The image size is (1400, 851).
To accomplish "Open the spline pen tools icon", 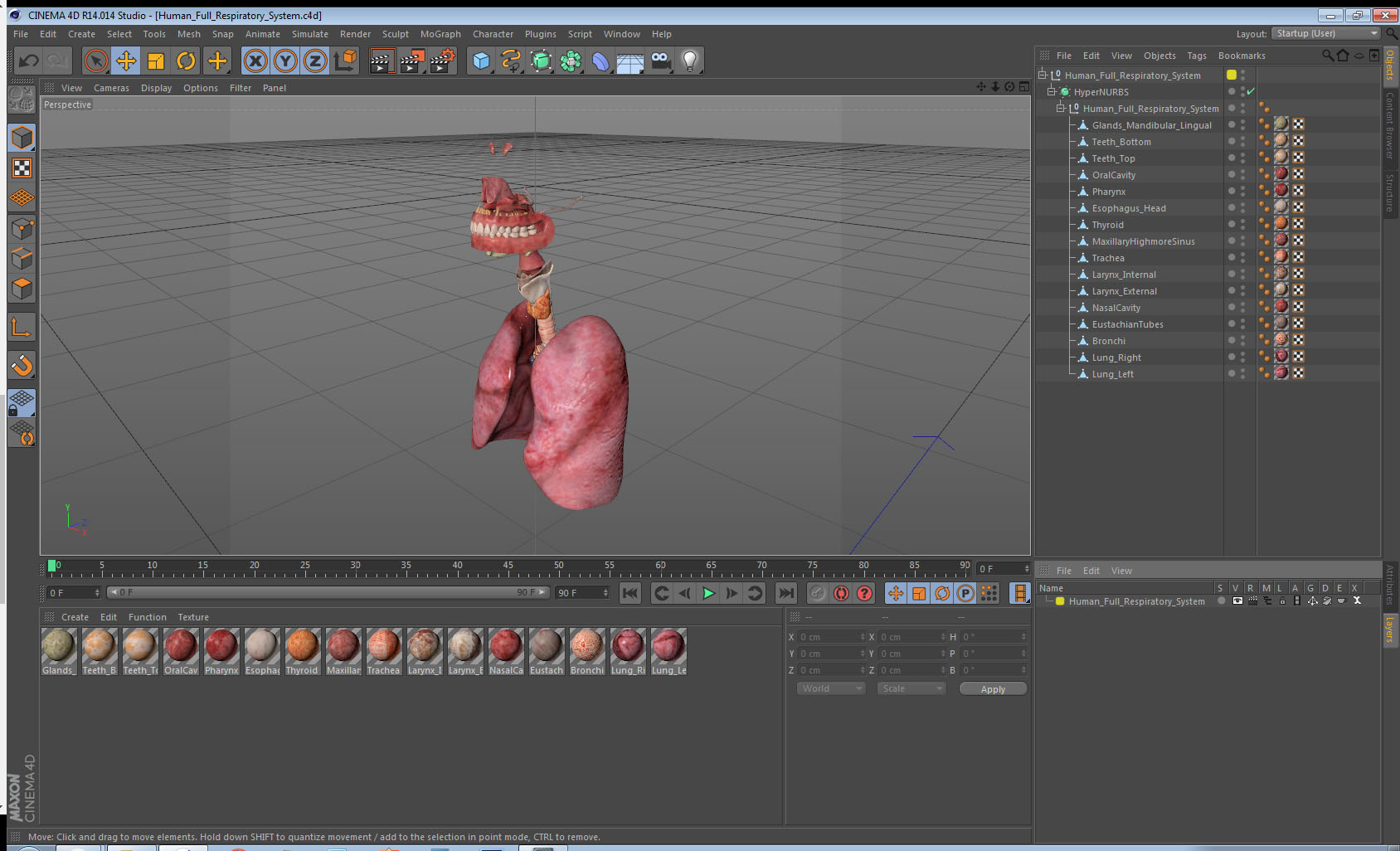I will 511,61.
